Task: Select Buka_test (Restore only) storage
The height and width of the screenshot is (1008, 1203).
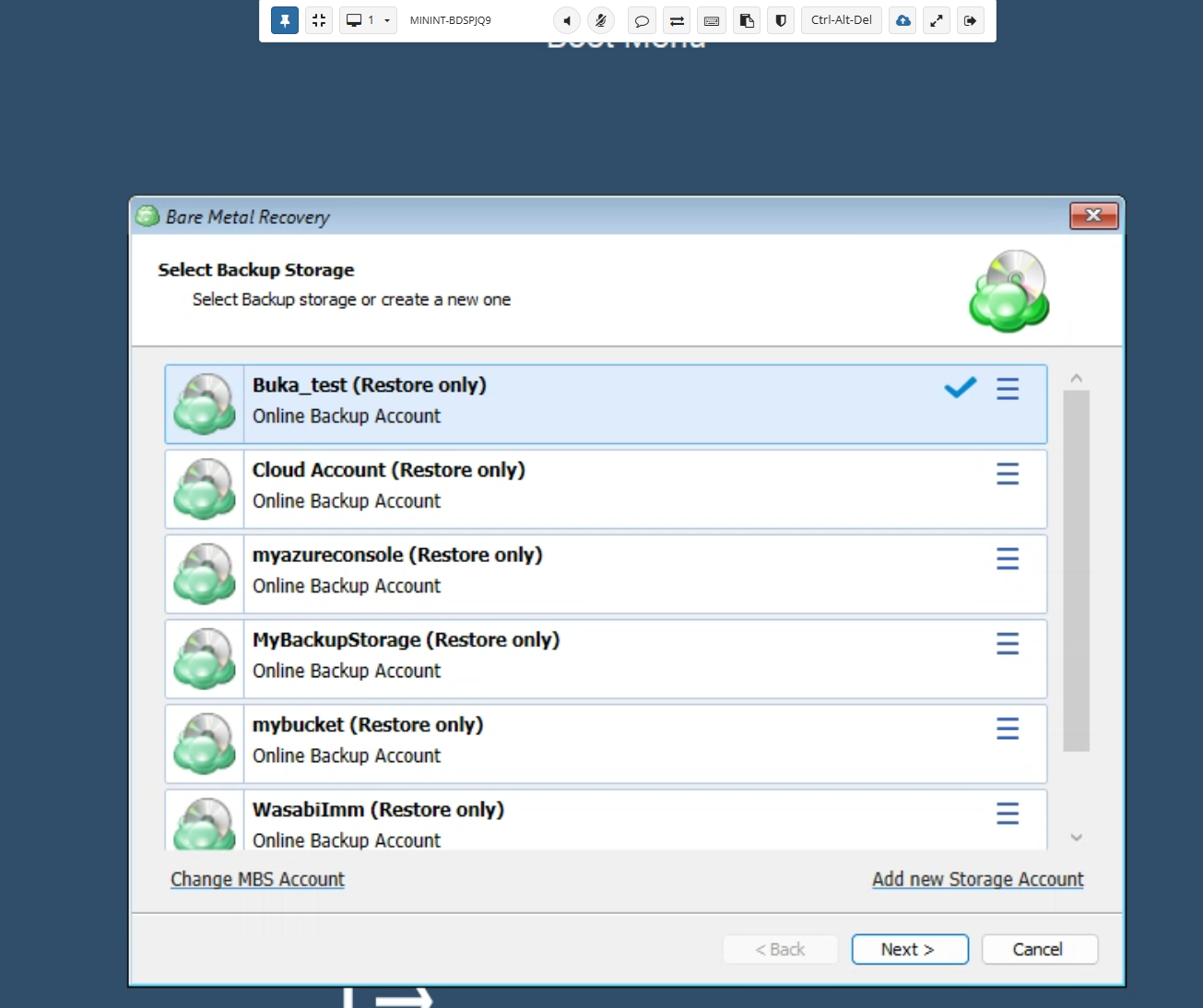Action: pos(606,404)
